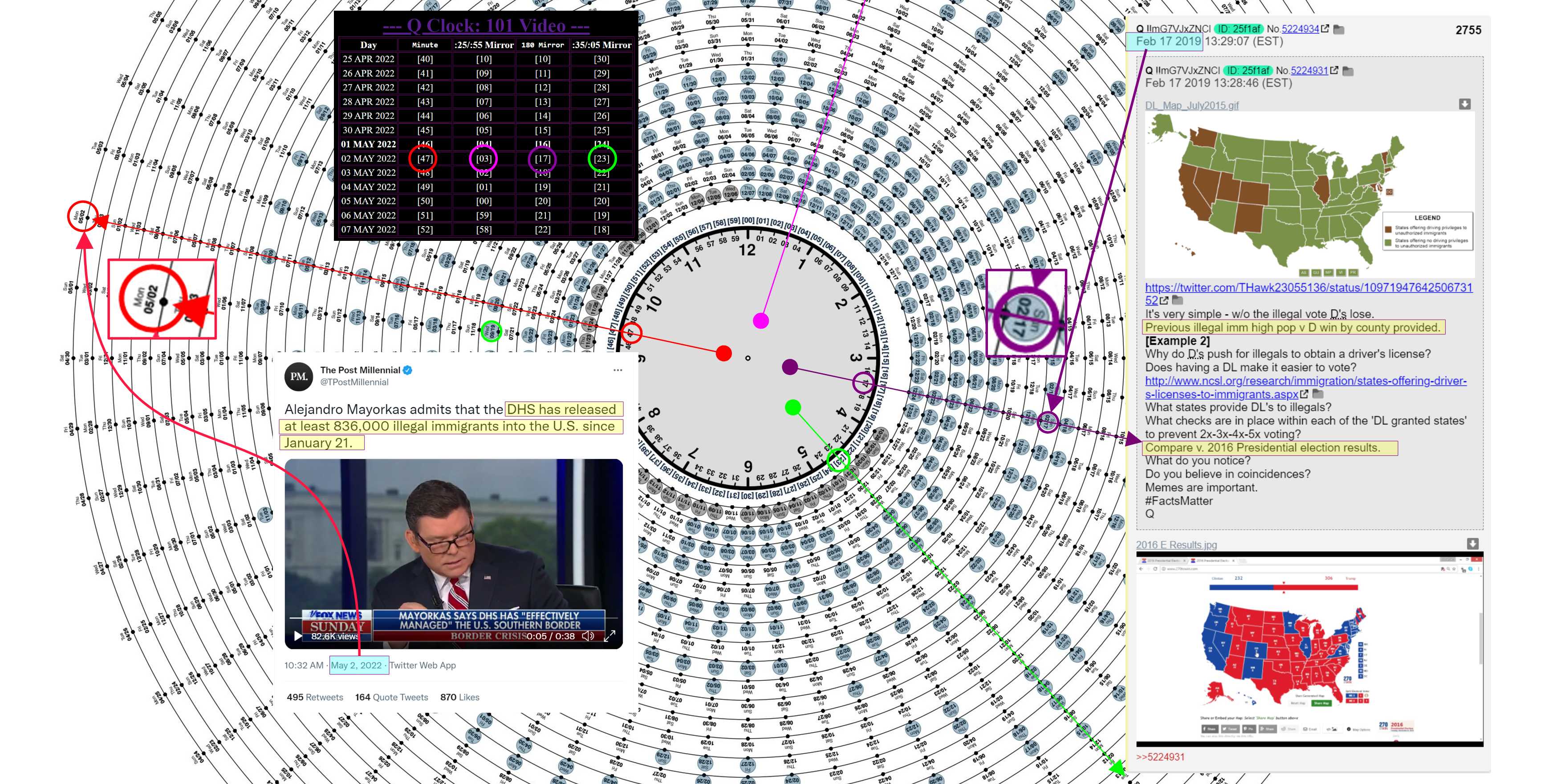
Task: Select the Day column header
Action: pos(368,45)
